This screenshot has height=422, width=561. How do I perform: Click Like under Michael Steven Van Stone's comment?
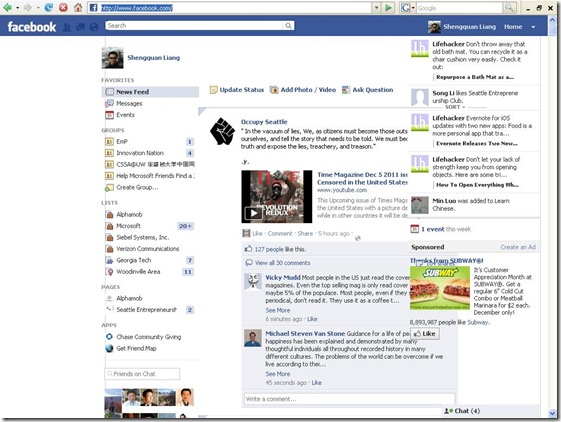click(317, 383)
